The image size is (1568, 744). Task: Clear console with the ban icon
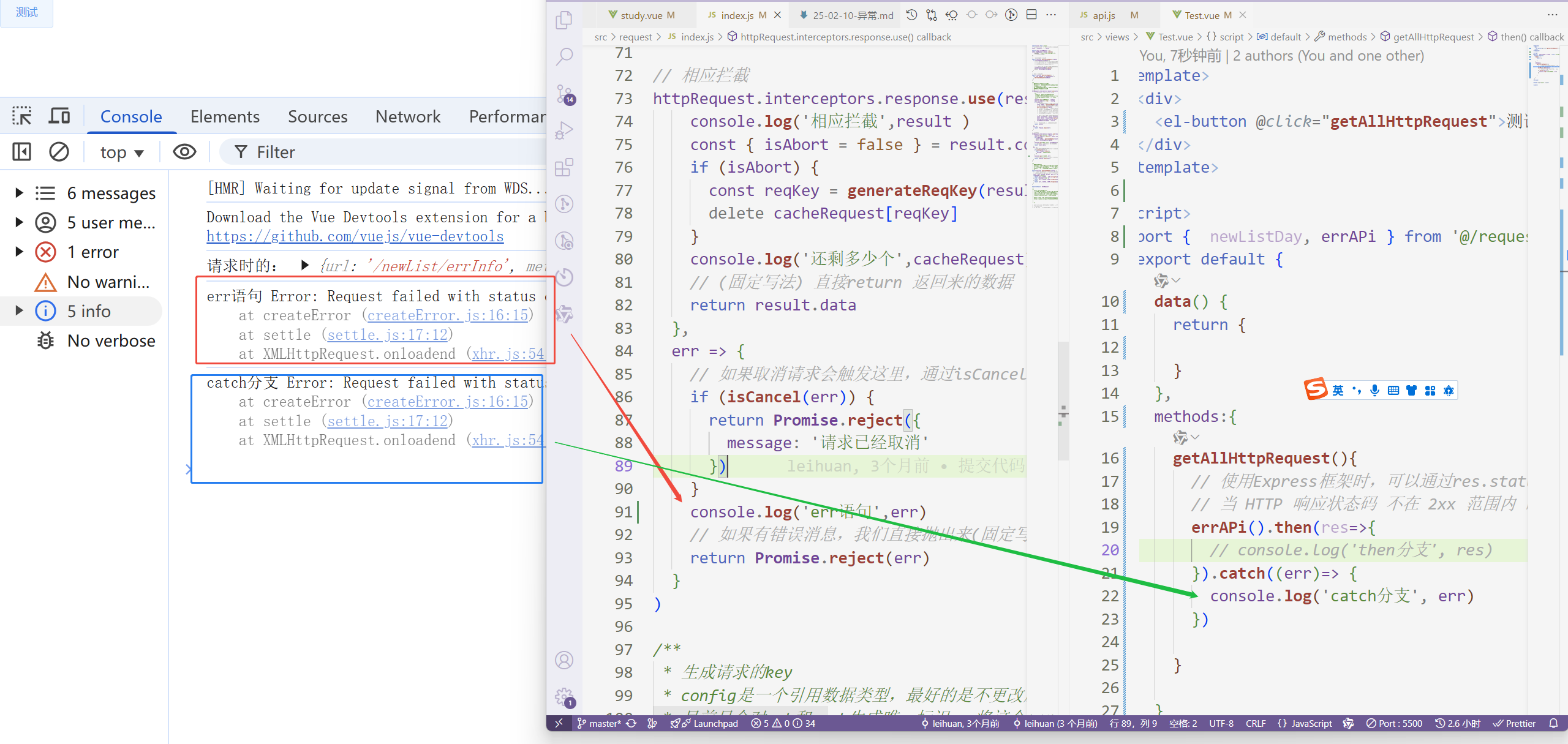pos(59,152)
